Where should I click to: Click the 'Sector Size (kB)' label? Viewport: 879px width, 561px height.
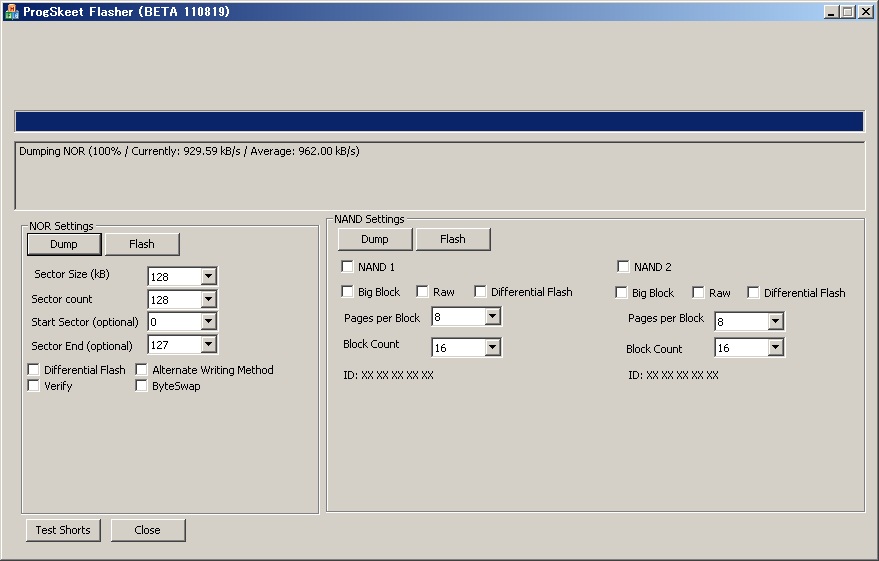point(72,274)
